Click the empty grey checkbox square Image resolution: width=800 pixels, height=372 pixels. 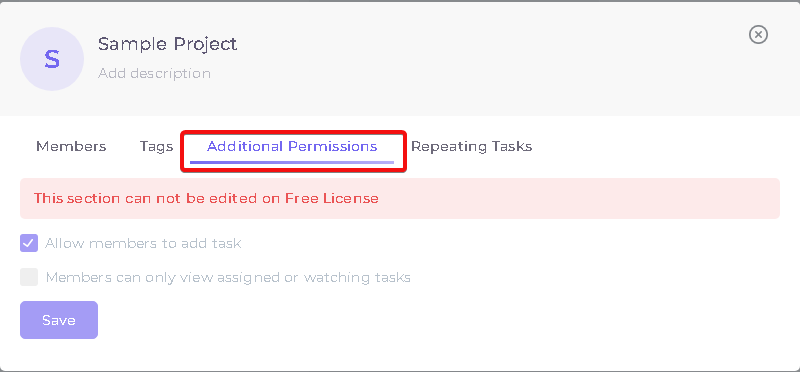click(x=29, y=277)
